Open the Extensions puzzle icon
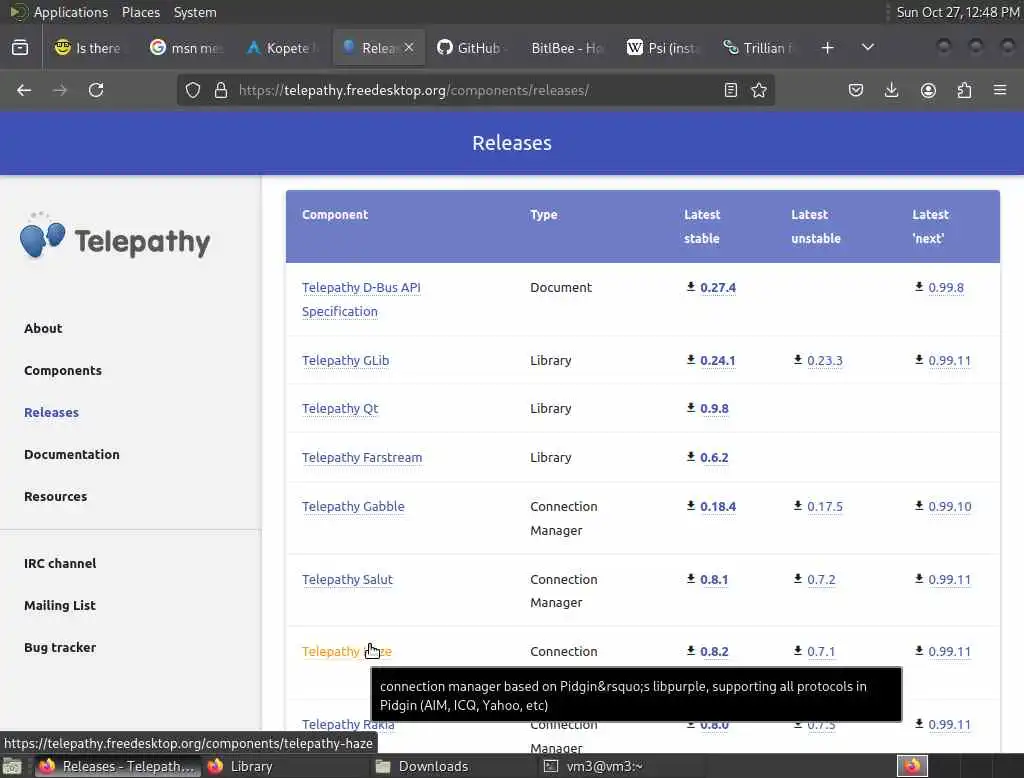 click(964, 90)
